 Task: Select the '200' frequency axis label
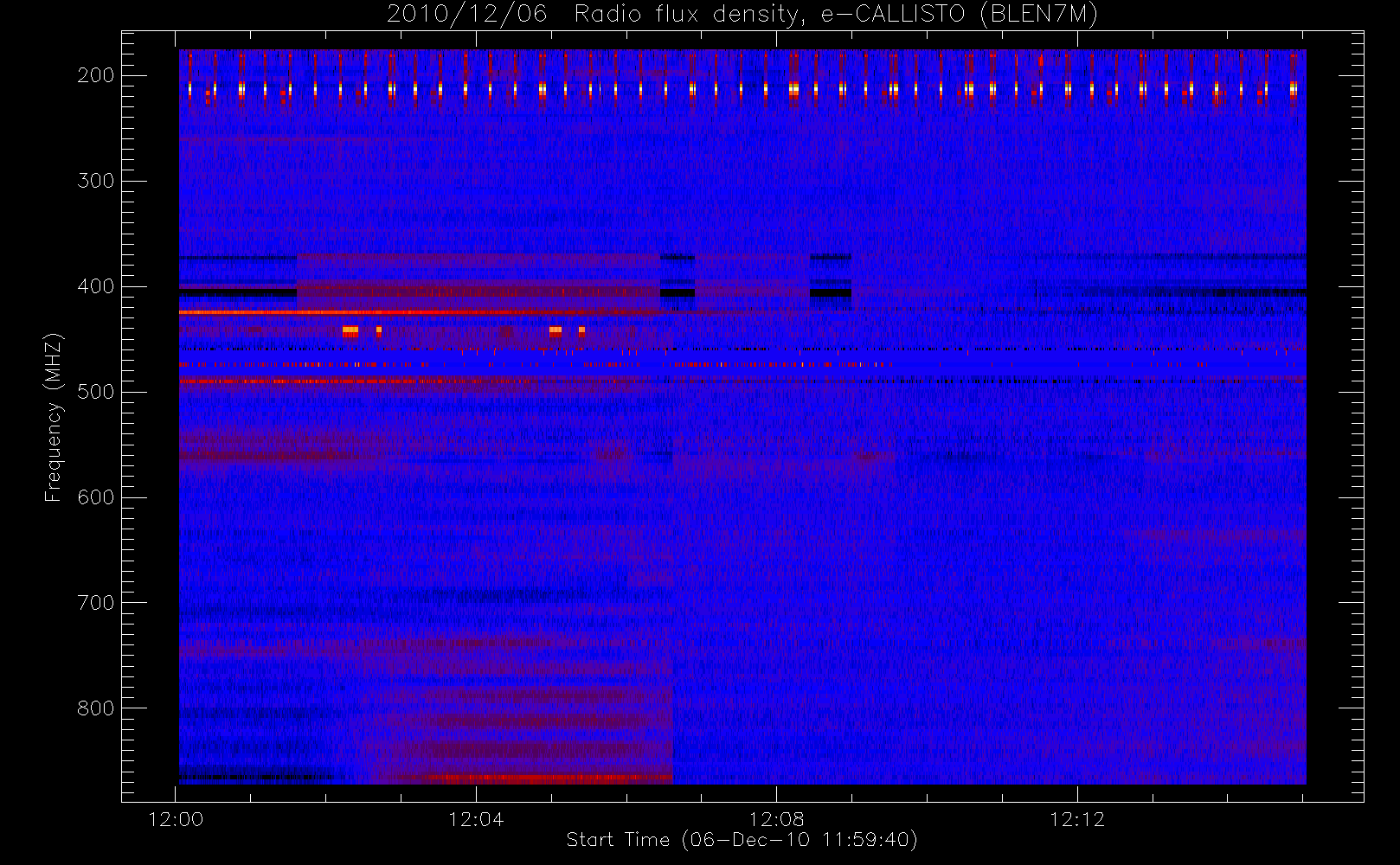pyautogui.click(x=96, y=75)
